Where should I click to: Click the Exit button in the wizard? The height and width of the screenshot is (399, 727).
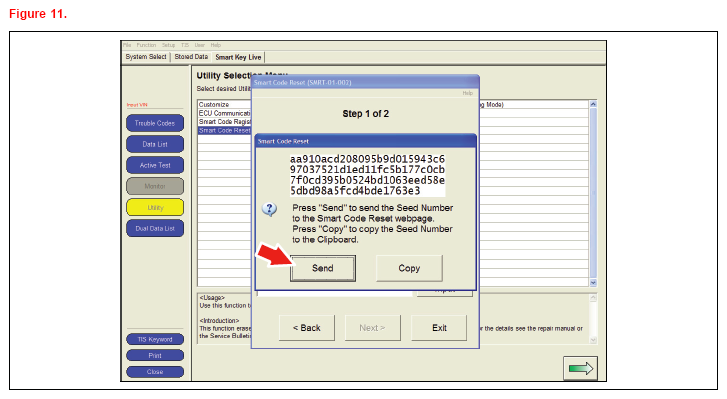(439, 328)
